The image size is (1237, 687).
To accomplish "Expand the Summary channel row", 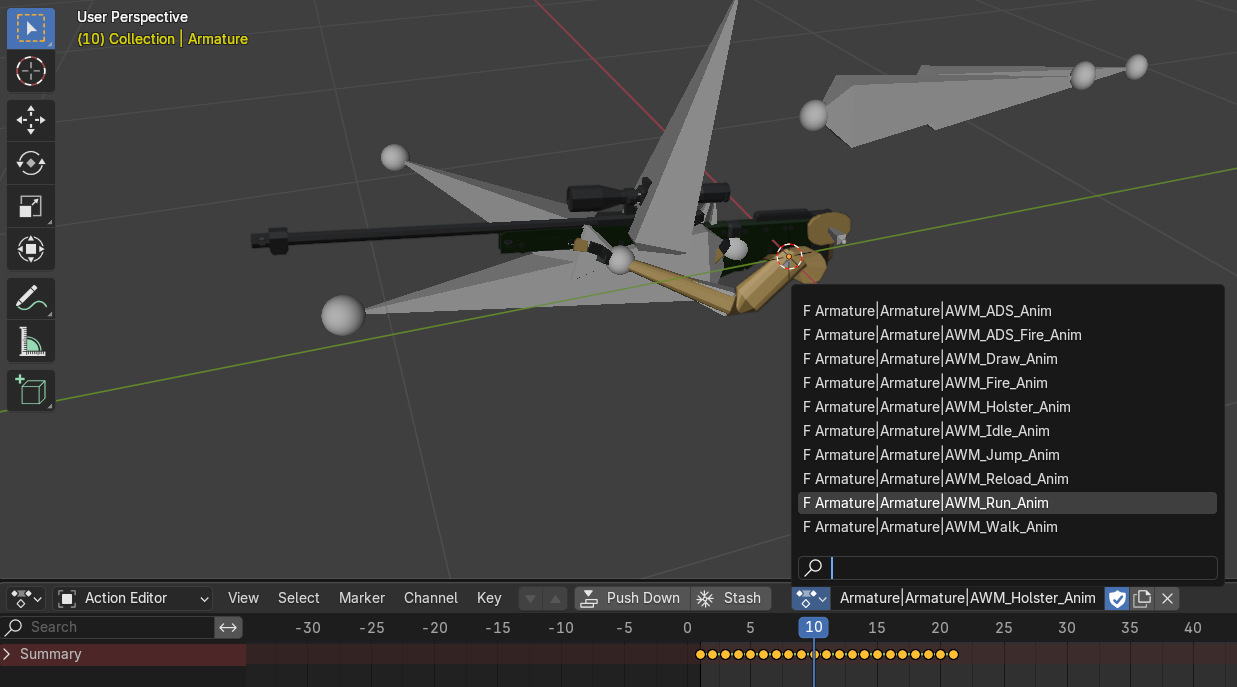I will coord(9,654).
